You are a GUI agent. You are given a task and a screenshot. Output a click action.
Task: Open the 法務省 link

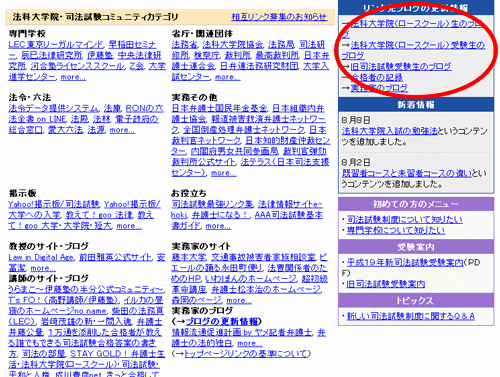184,45
